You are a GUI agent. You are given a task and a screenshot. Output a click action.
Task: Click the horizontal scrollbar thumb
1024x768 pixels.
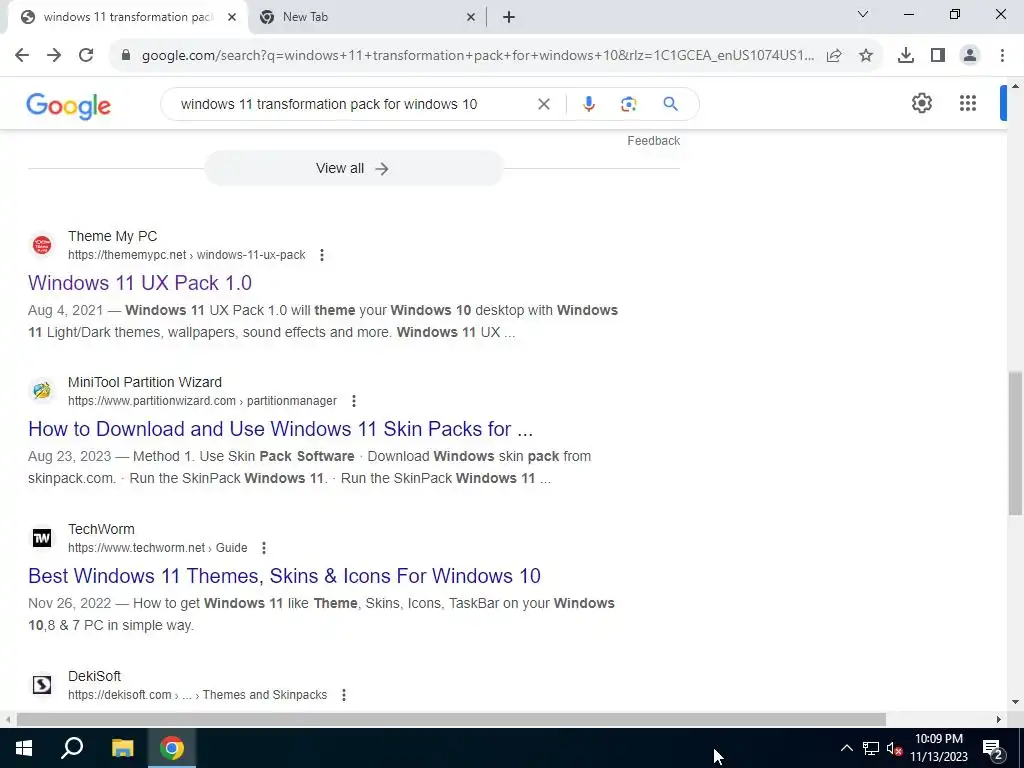coord(451,719)
